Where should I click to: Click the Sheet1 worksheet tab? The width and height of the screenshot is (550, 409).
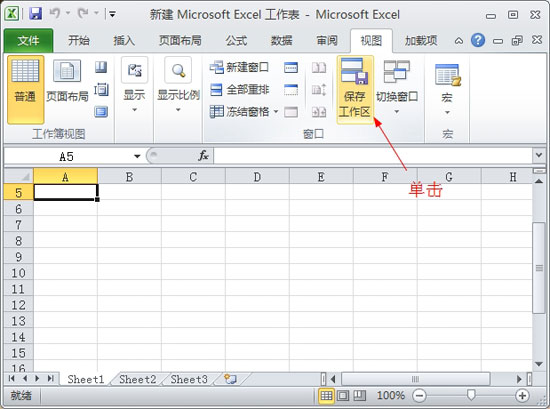tap(86, 379)
